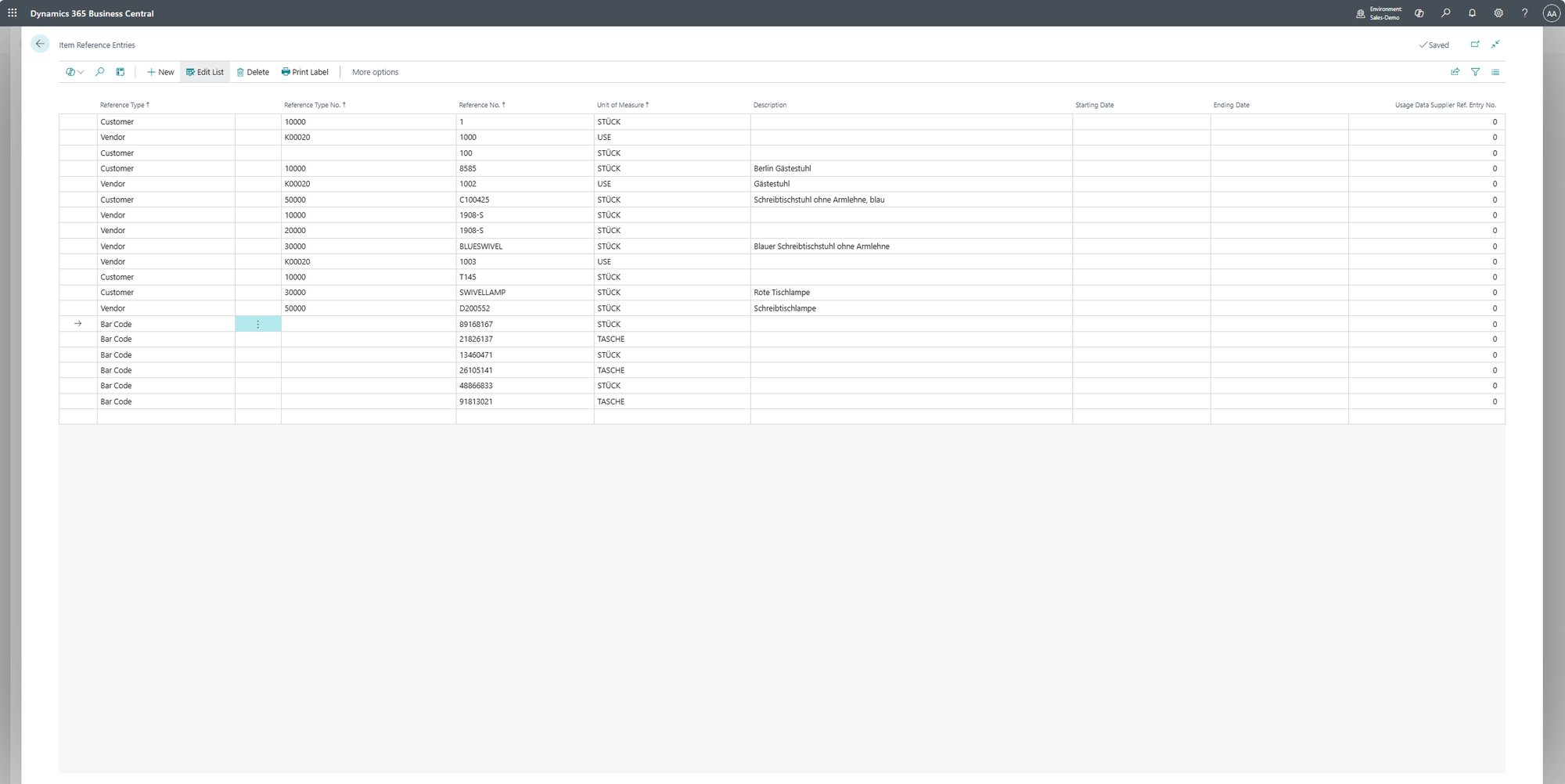Image resolution: width=1565 pixels, height=784 pixels.
Task: Click the collapse page arrows icon
Action: (x=1495, y=45)
